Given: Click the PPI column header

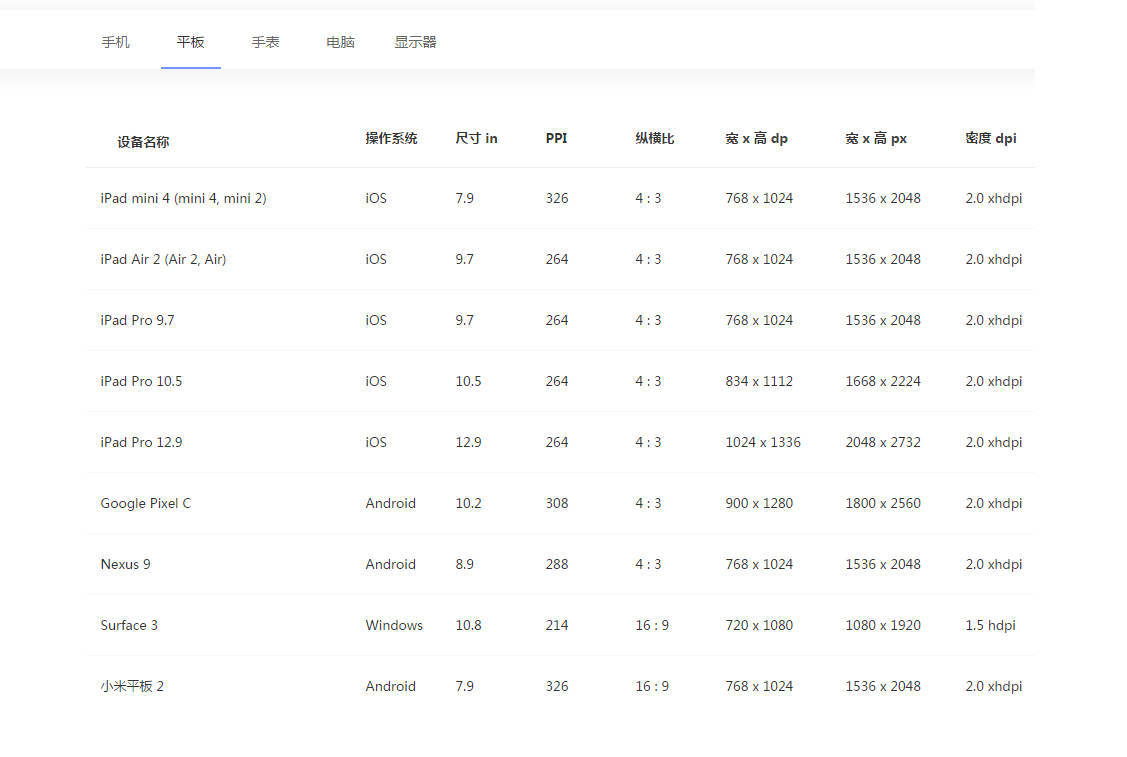Looking at the screenshot, I should [556, 138].
